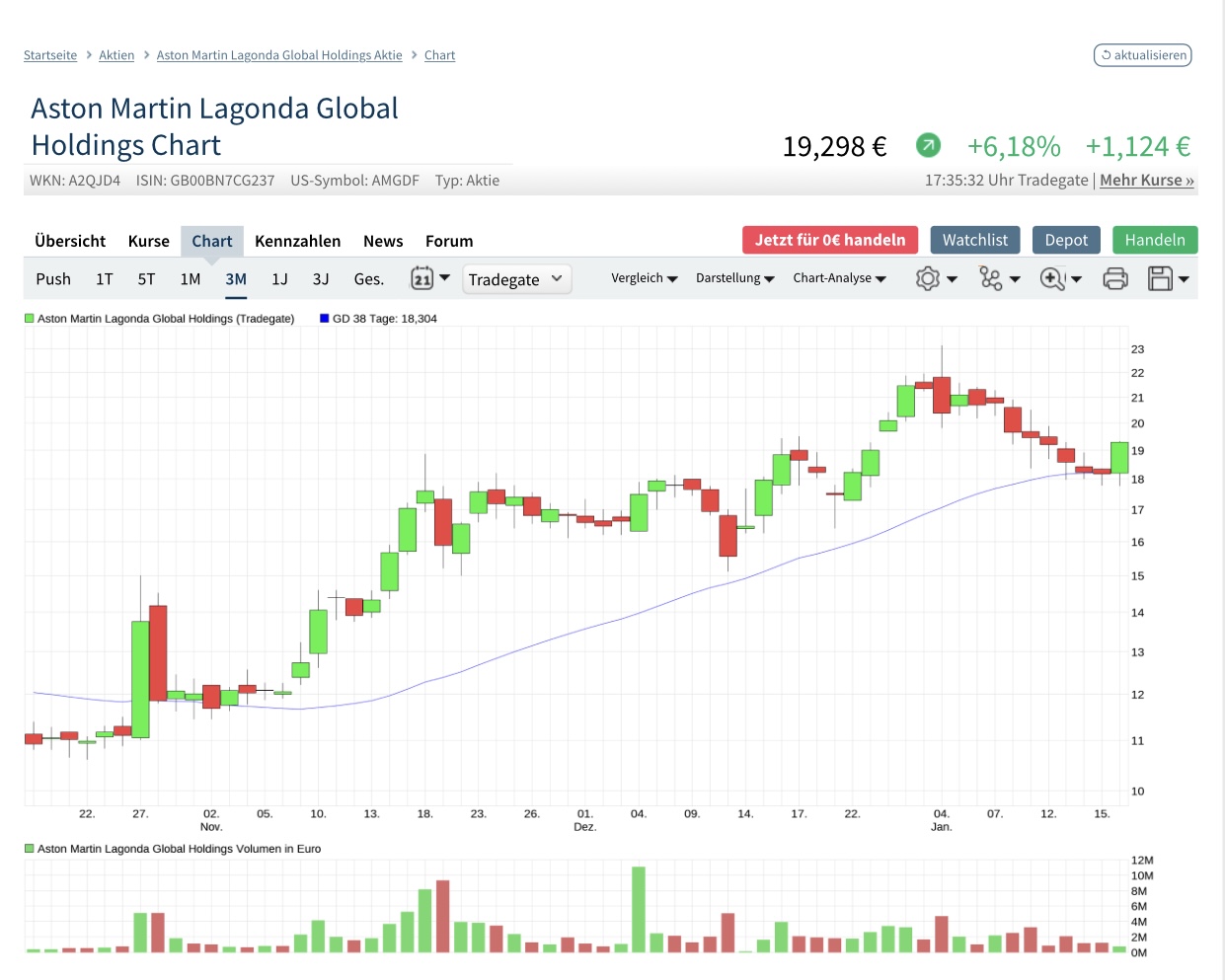The width and height of the screenshot is (1225, 980).
Task: Click the +6,18% change value
Action: pos(1014,147)
